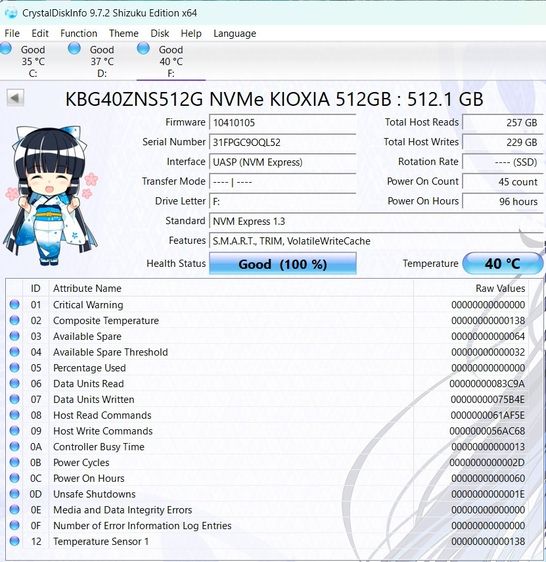Select the Unsafe Shutdowns attribute name
The height and width of the screenshot is (562, 546).
tap(94, 494)
